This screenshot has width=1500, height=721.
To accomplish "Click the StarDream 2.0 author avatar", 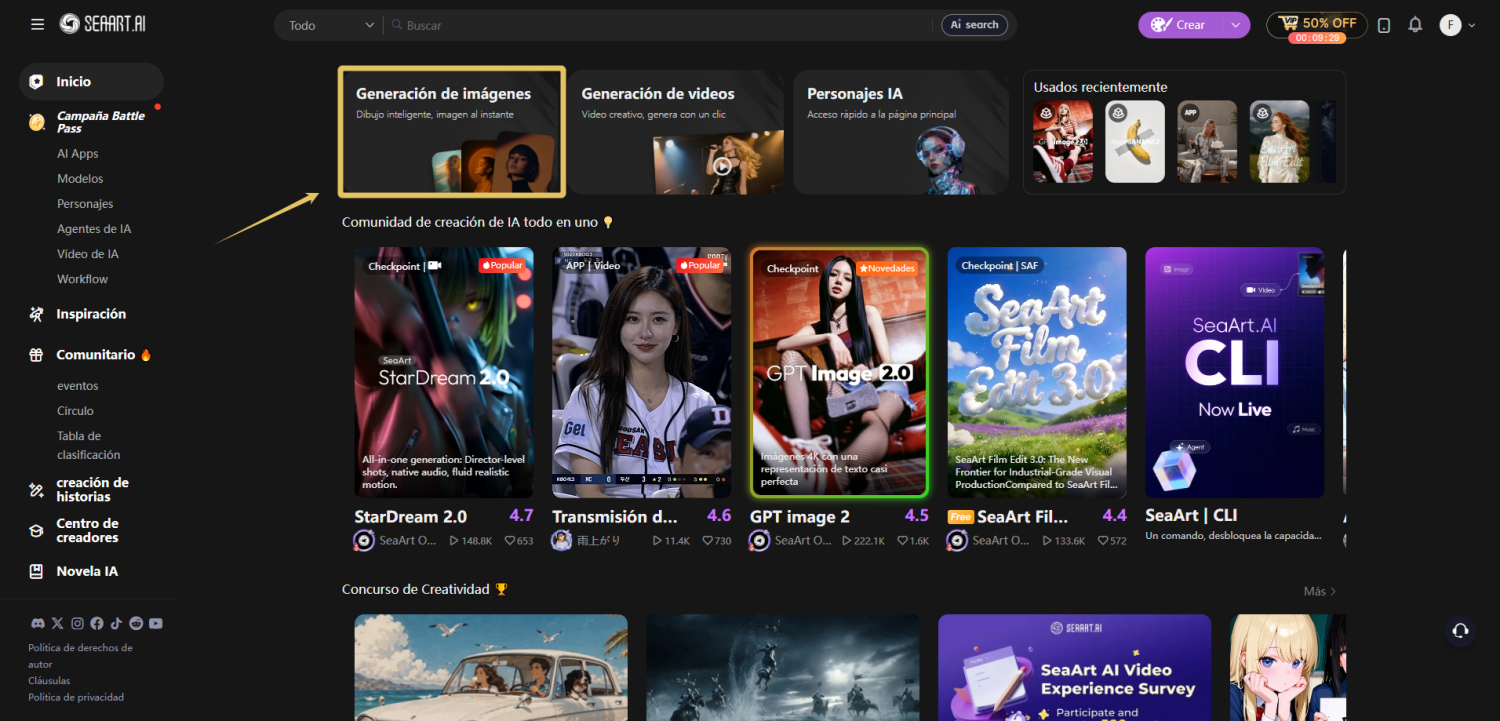I will coord(365,540).
